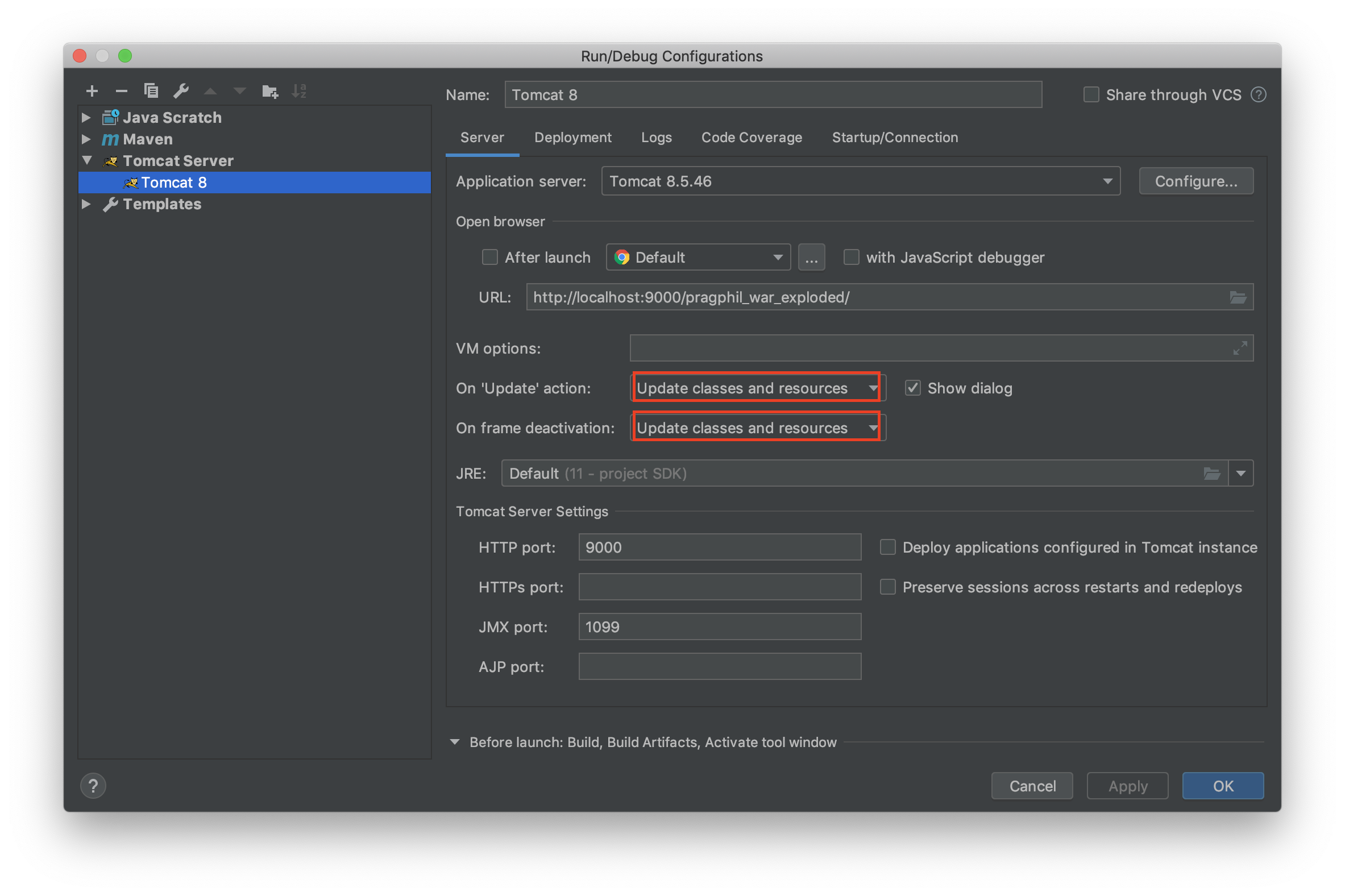Click the Configure... button

tap(1196, 182)
